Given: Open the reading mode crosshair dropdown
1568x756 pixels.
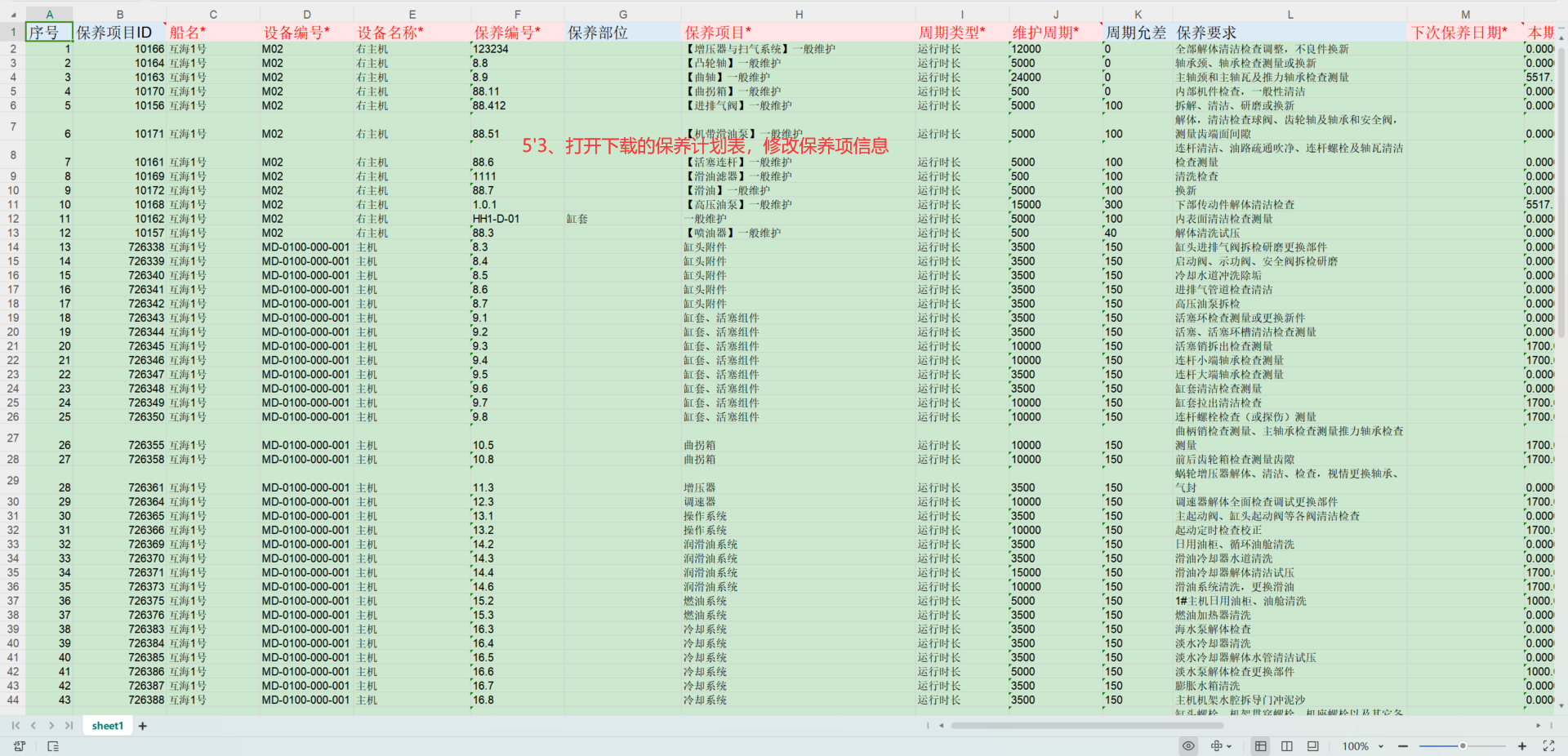Looking at the screenshot, I should [x=1222, y=746].
